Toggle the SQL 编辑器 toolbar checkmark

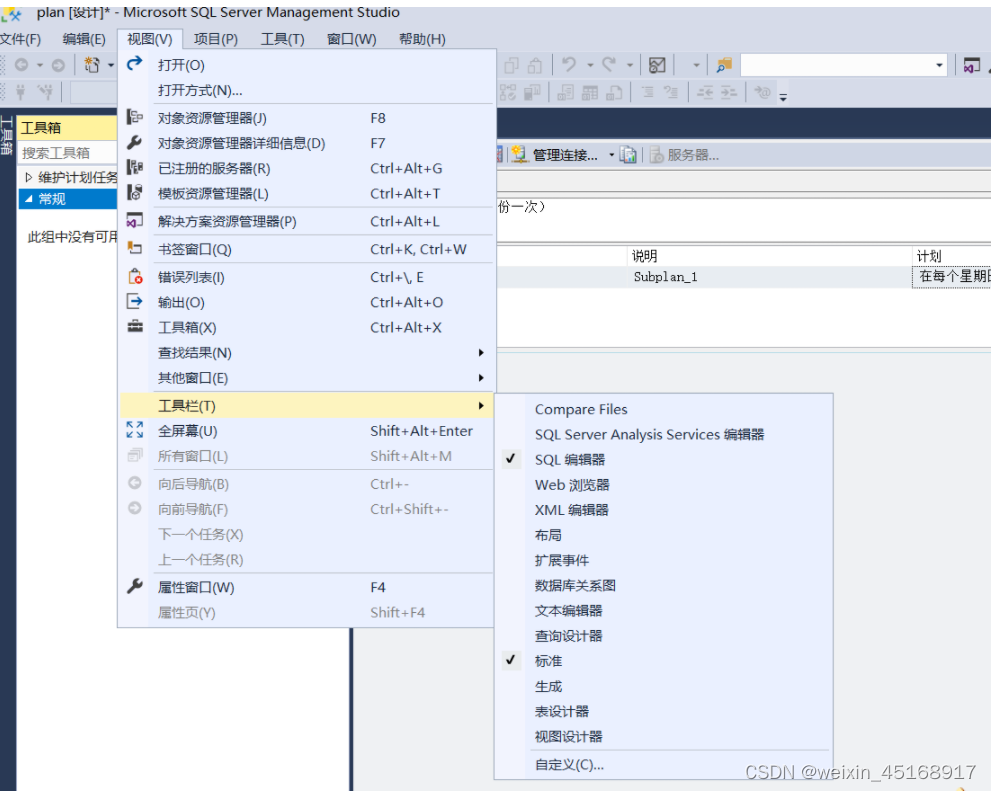coord(511,459)
